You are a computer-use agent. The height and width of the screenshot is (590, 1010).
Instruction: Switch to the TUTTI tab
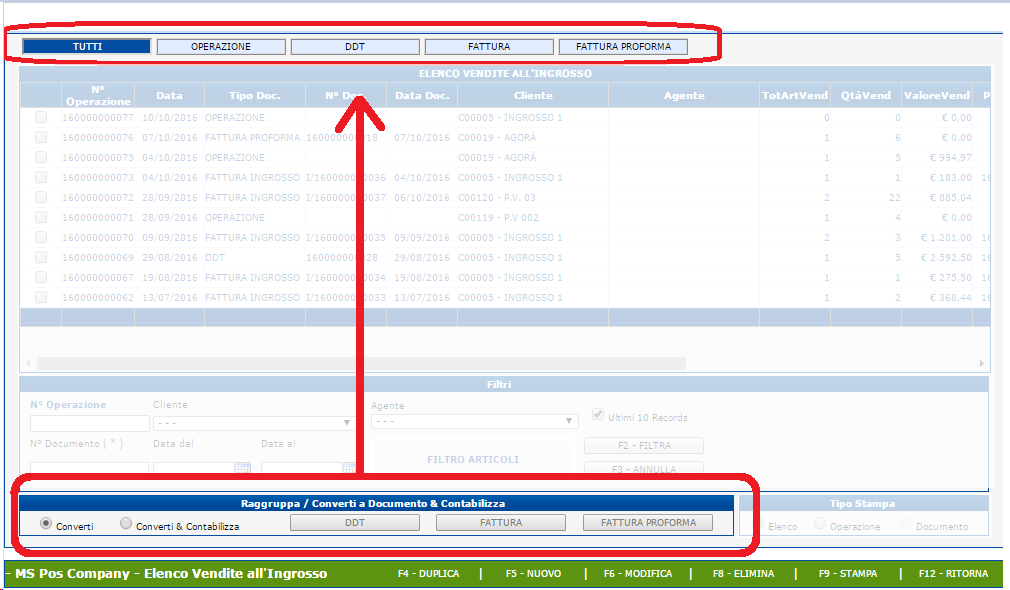(x=87, y=46)
